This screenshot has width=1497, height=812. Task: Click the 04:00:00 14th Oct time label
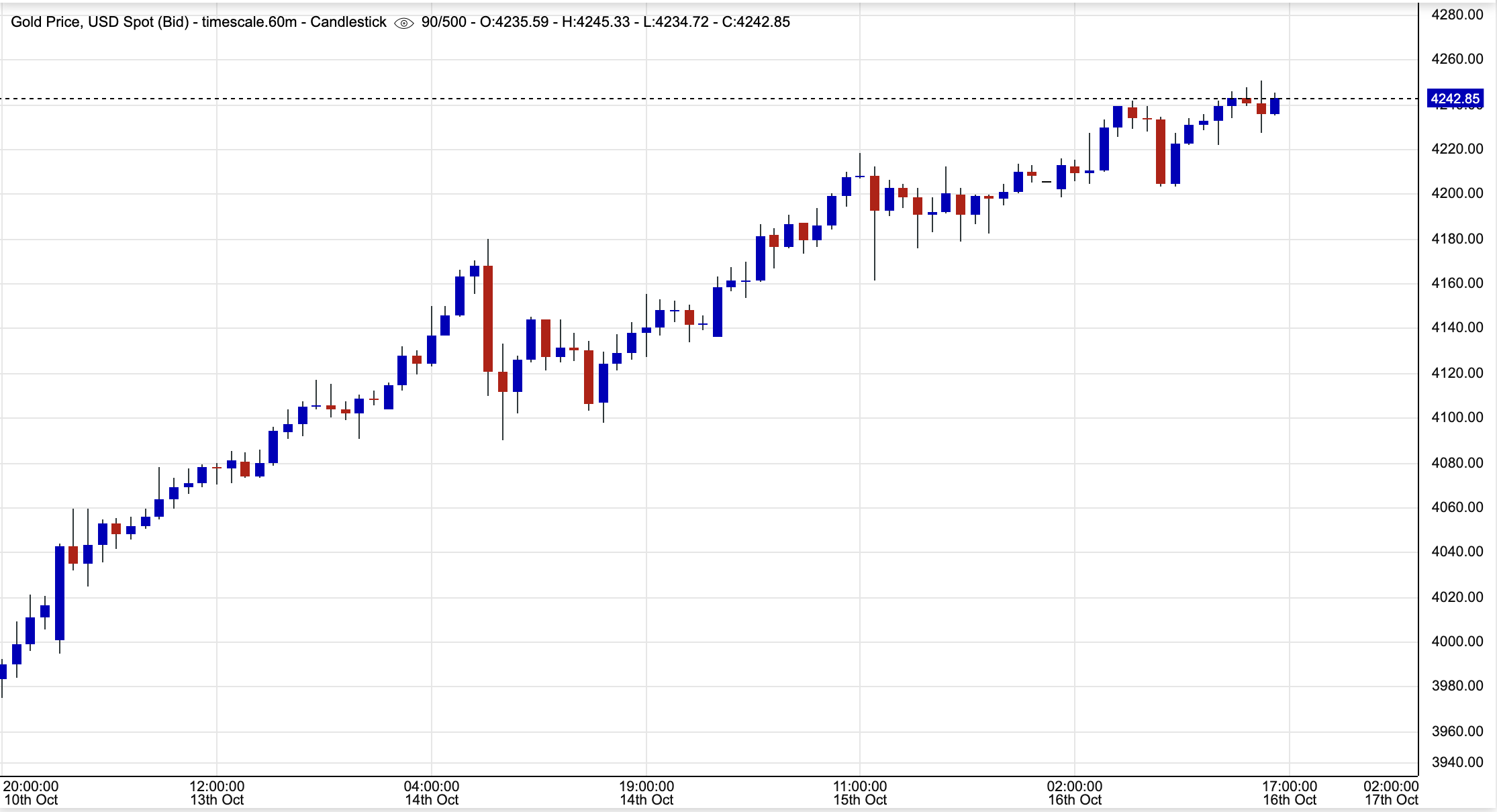click(432, 793)
